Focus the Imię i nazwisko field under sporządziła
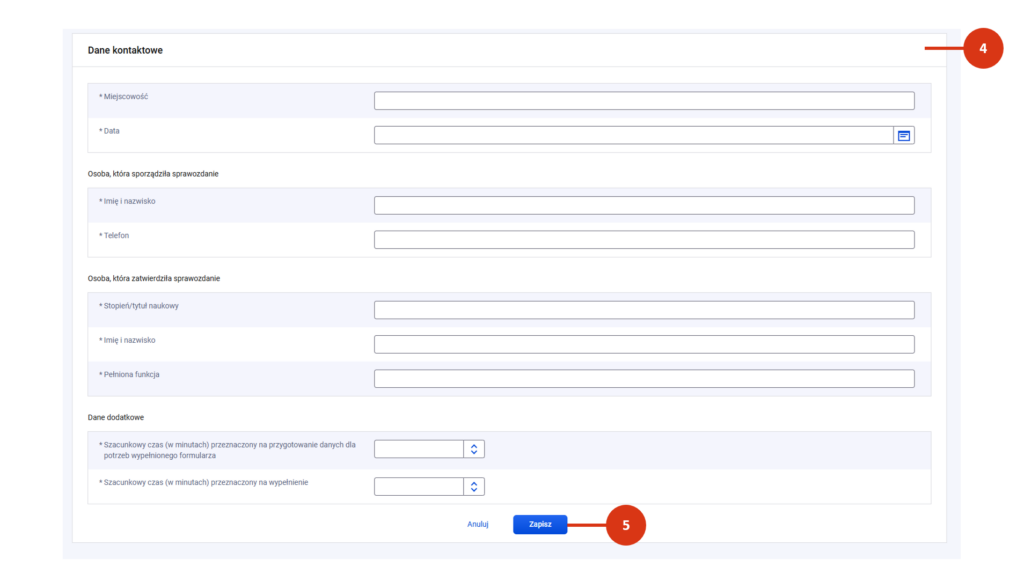 [644, 206]
